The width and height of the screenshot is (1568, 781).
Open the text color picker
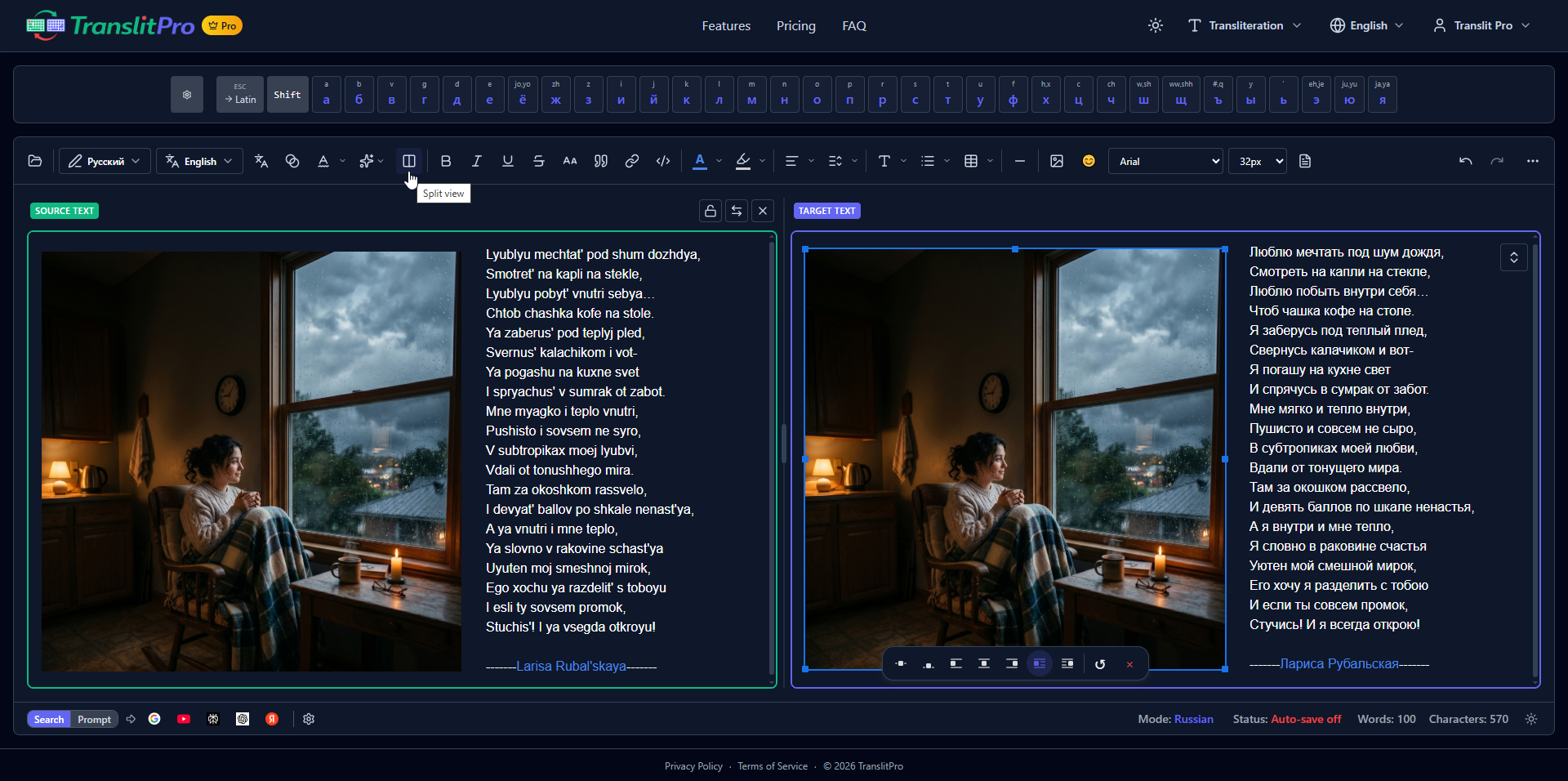pos(700,161)
